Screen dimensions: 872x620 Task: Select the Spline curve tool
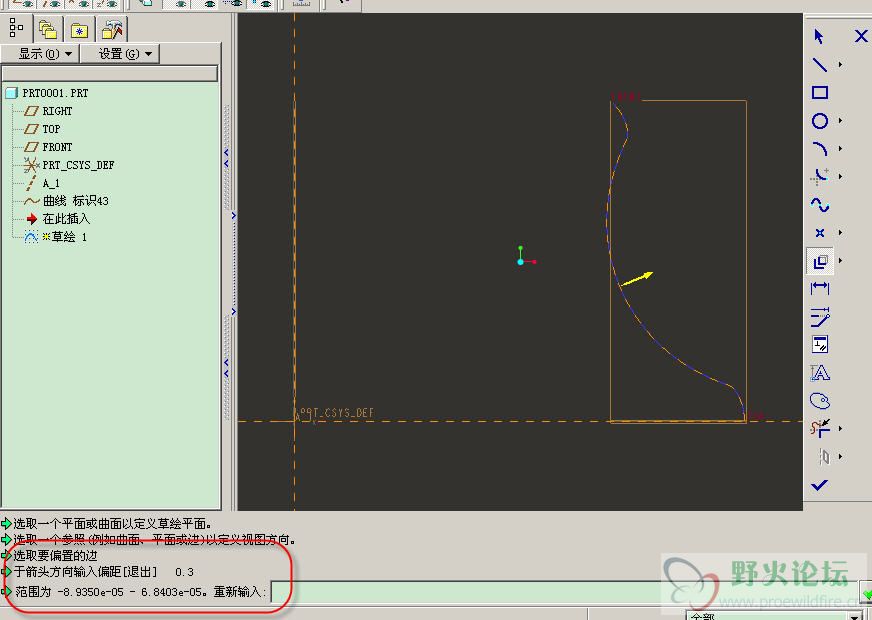click(x=820, y=205)
